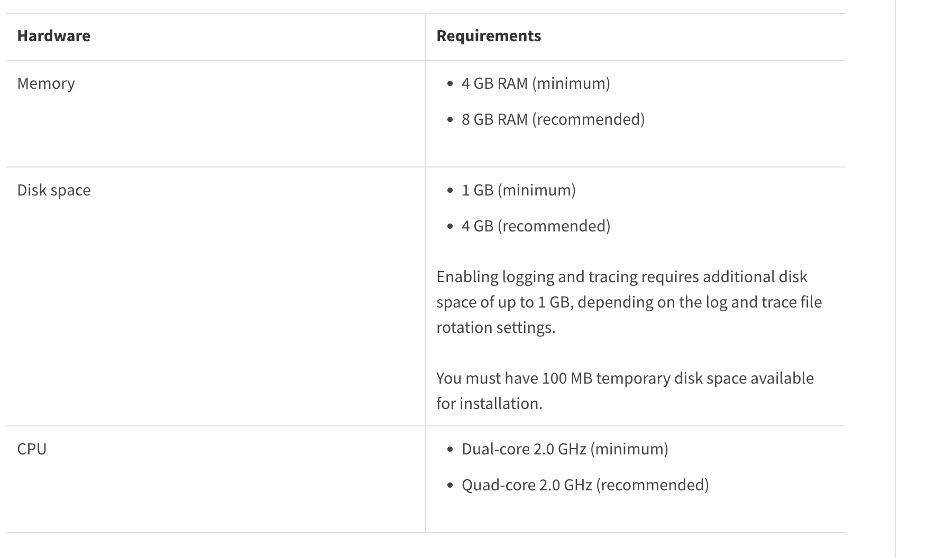Click the "8 GB RAM (recommended)" text
936x558 pixels.
click(x=552, y=119)
